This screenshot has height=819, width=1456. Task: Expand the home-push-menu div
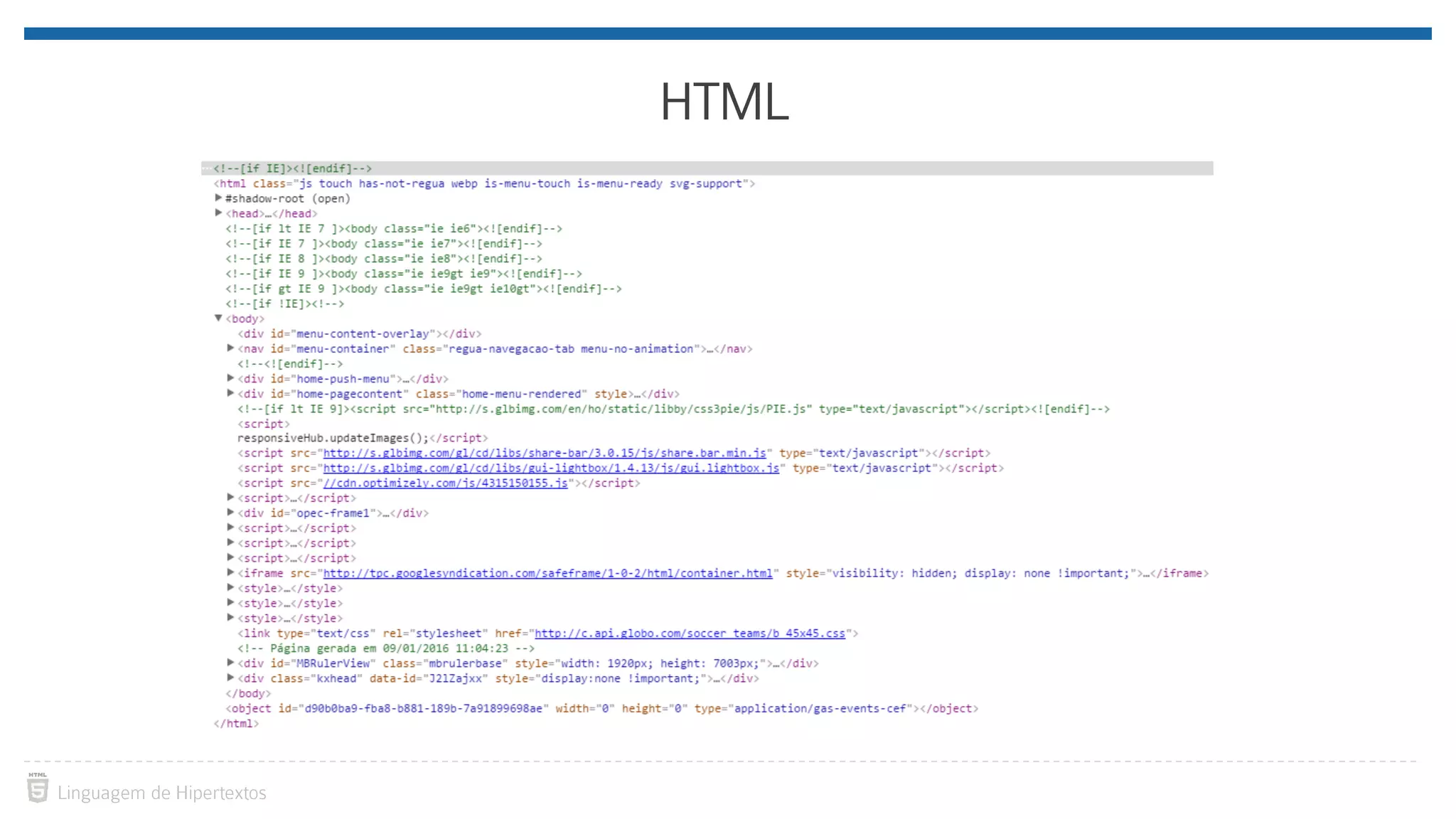230,378
